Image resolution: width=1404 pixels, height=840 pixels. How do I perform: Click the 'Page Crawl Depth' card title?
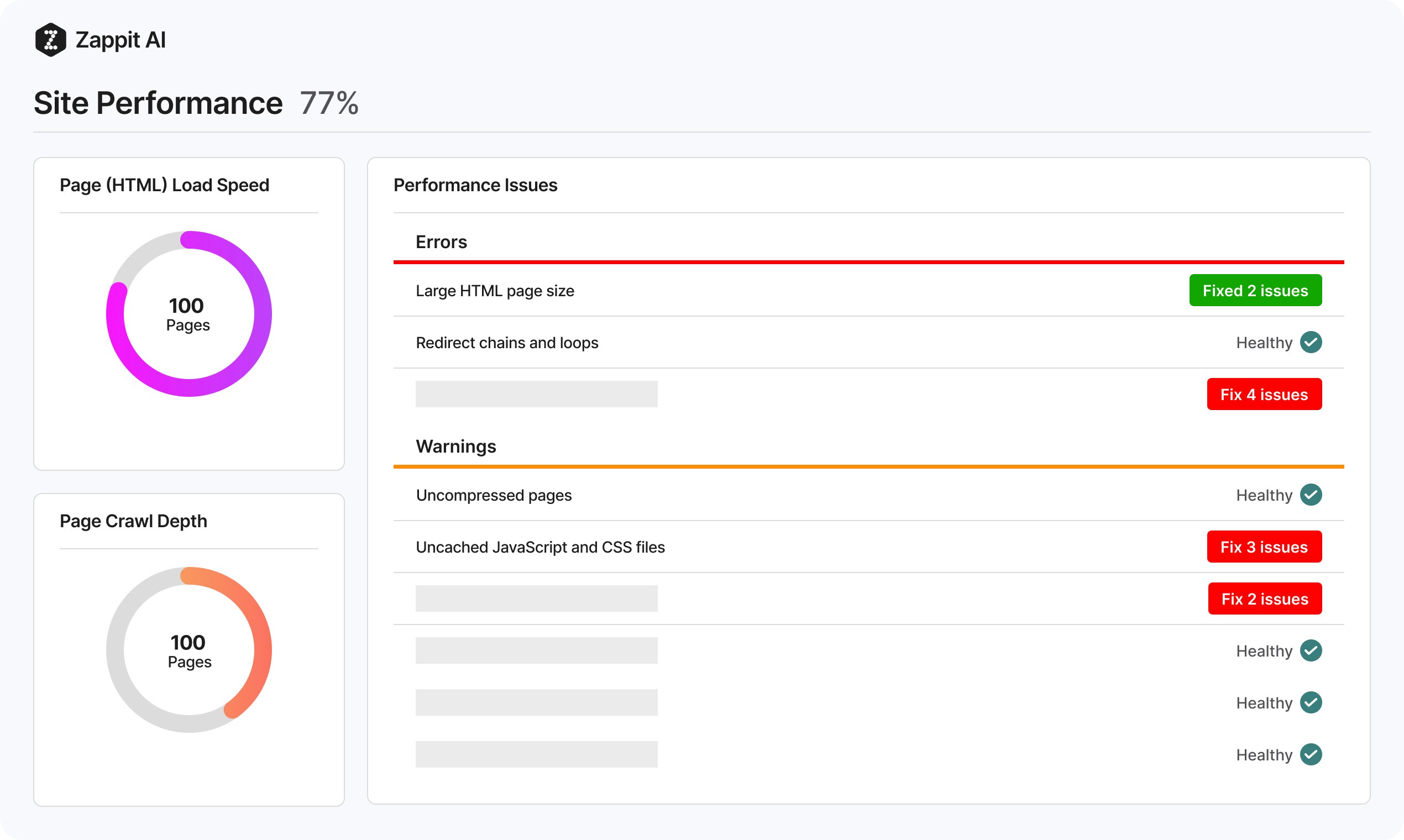click(134, 521)
